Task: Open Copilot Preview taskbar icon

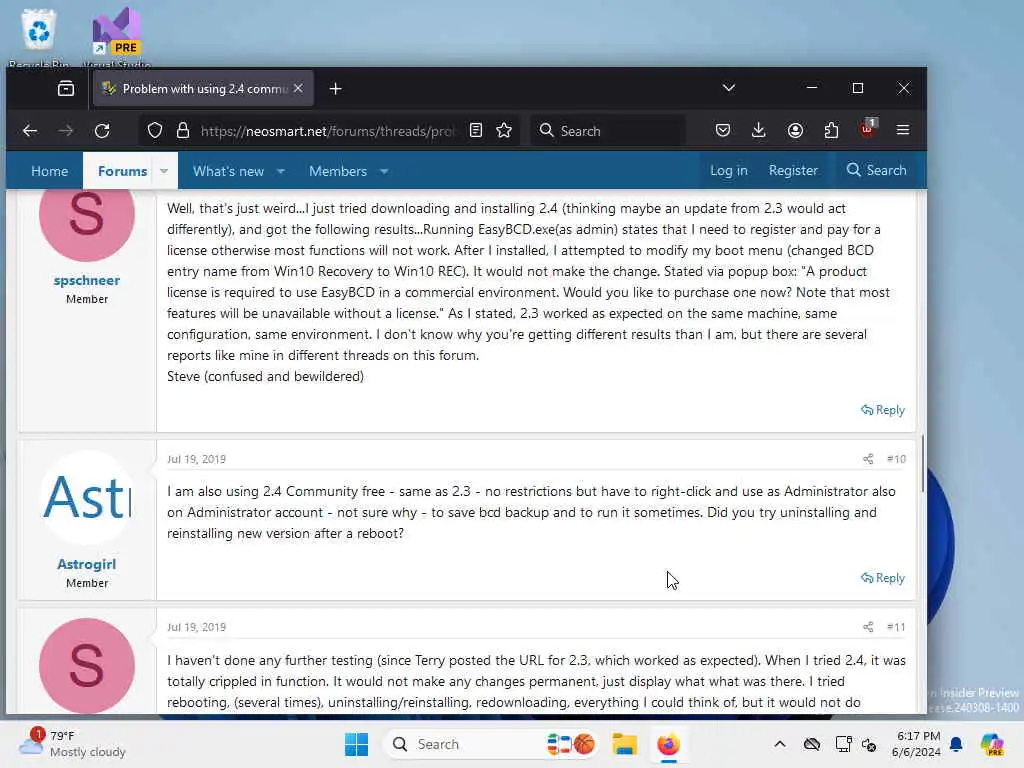Action: pyautogui.click(x=992, y=744)
